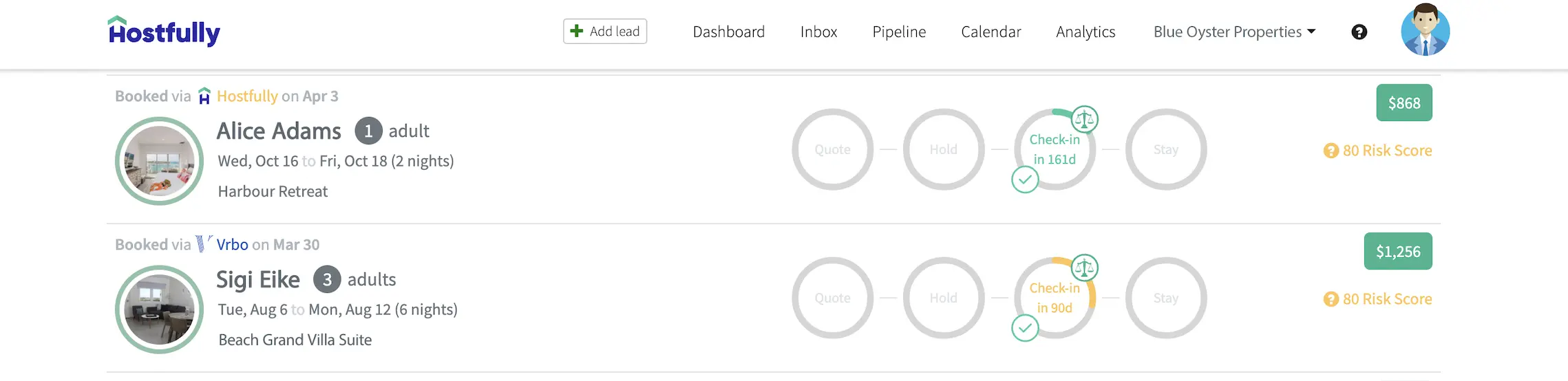Expand the Blue Oyster Properties dropdown
The width and height of the screenshot is (1568, 381).
coord(1234,32)
